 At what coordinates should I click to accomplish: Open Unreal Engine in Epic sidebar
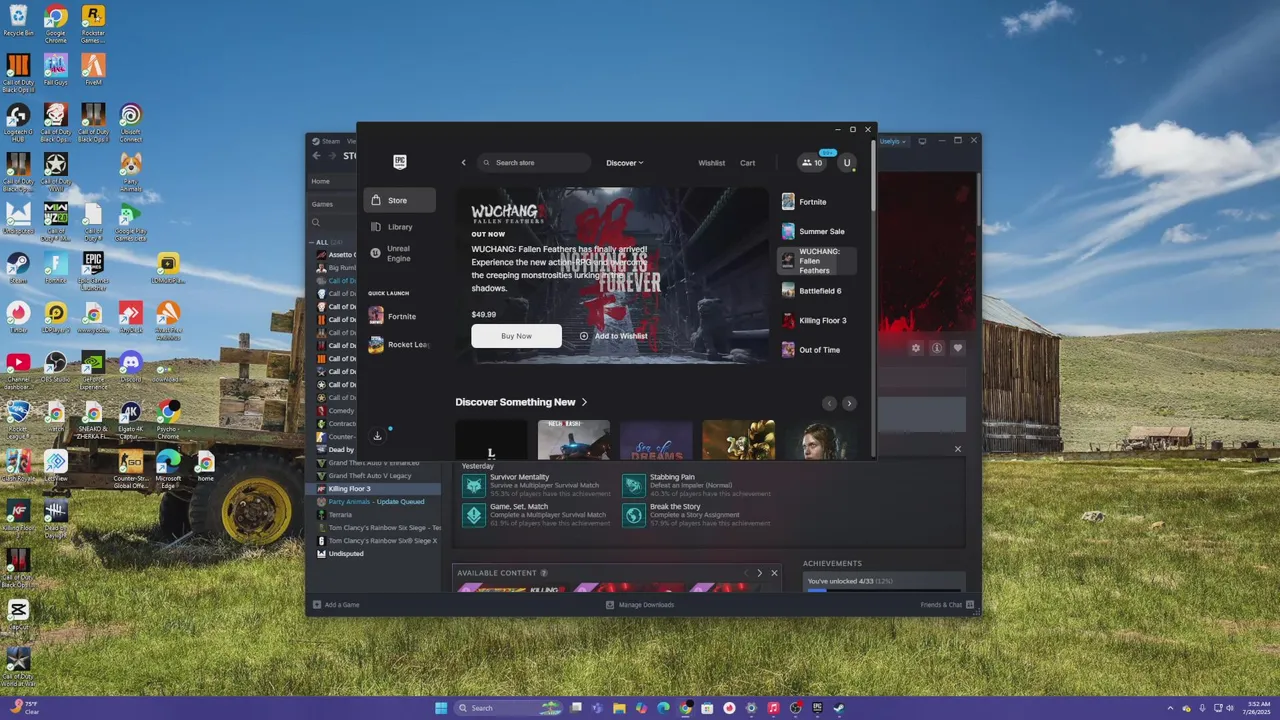399,254
